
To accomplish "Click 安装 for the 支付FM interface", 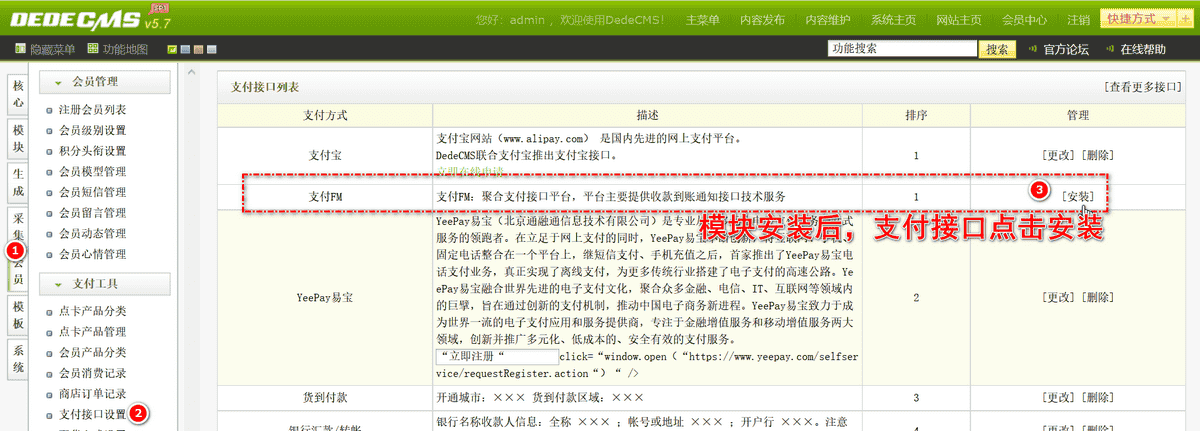I will click(x=1077, y=196).
